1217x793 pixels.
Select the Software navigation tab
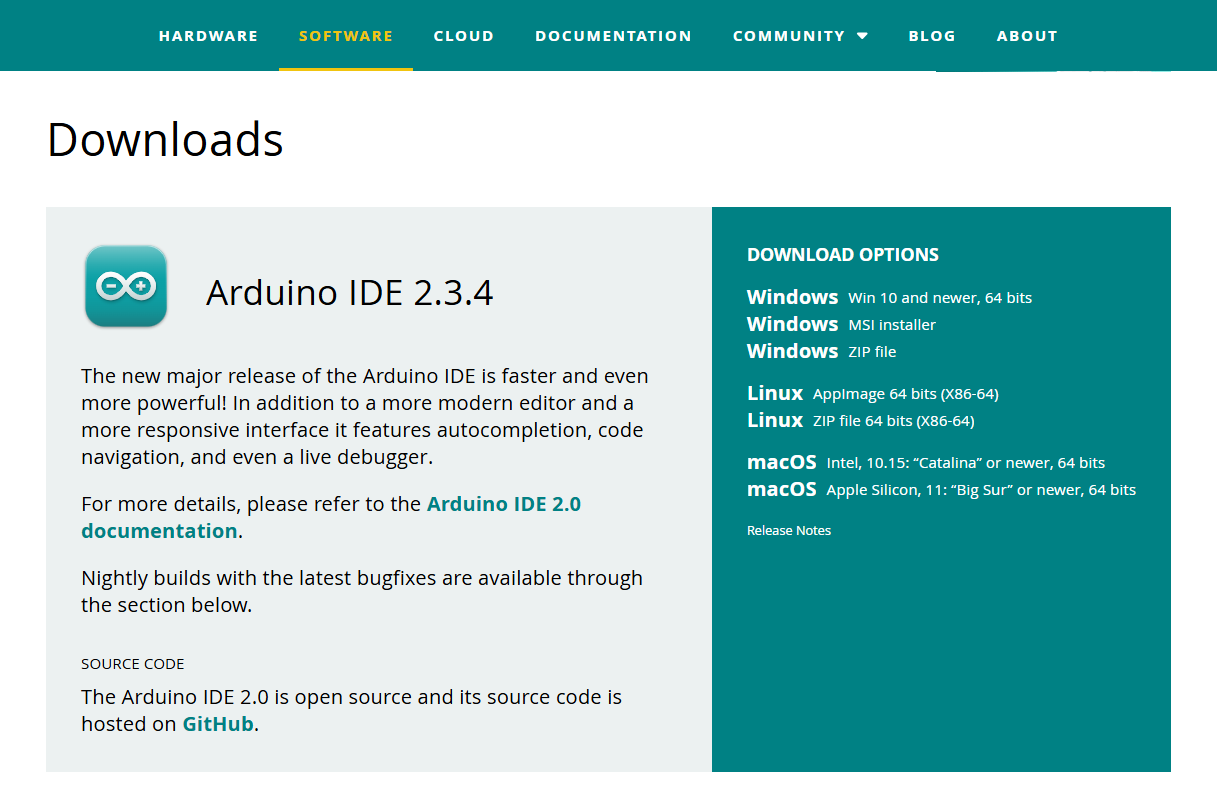[346, 36]
